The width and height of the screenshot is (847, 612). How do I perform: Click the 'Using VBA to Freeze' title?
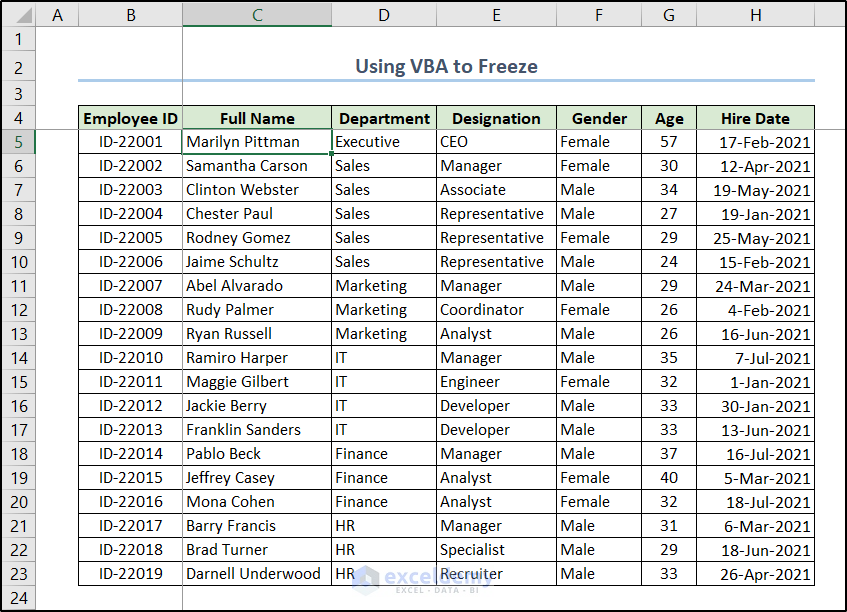tap(446, 67)
